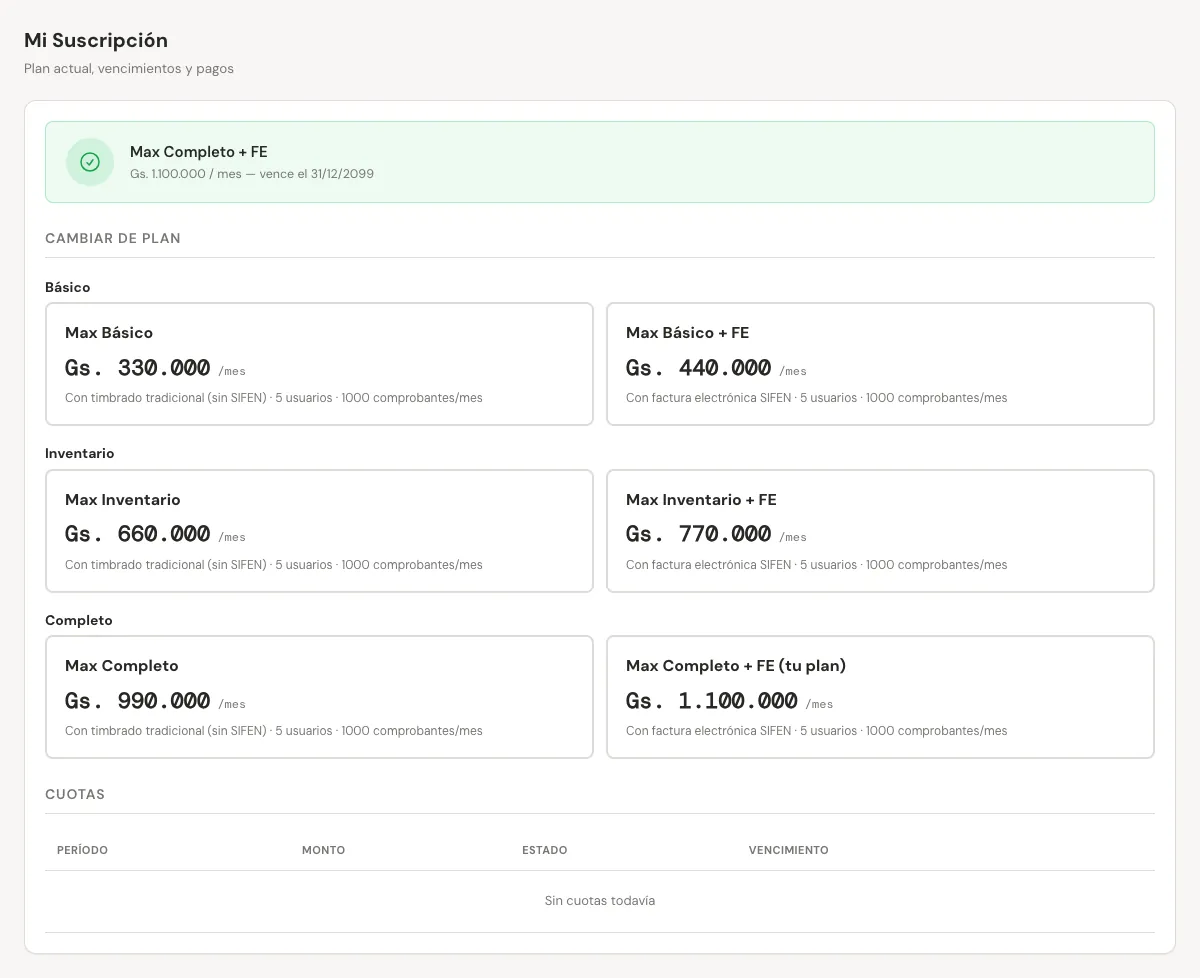Click the VENCIMIENTO column header

788,850
